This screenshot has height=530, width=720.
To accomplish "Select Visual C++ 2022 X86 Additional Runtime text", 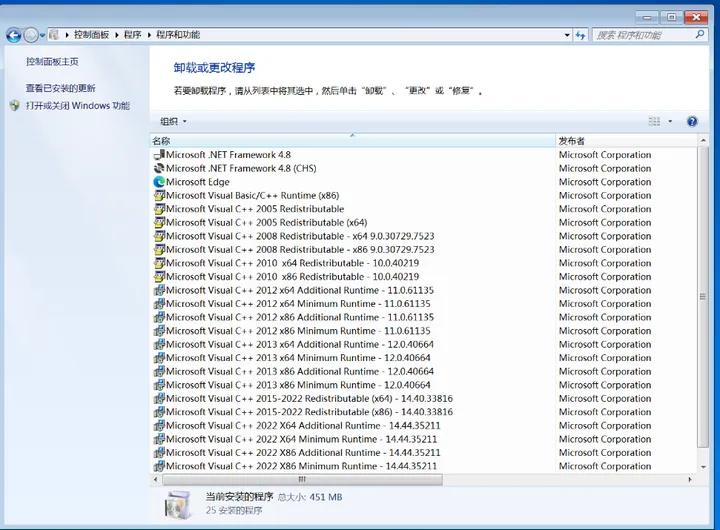I will 303,453.
